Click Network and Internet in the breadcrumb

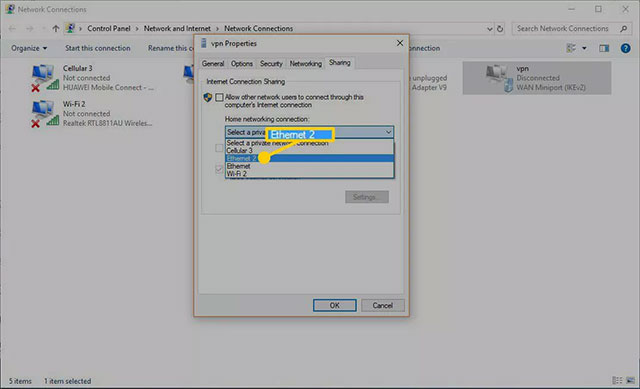[177, 29]
